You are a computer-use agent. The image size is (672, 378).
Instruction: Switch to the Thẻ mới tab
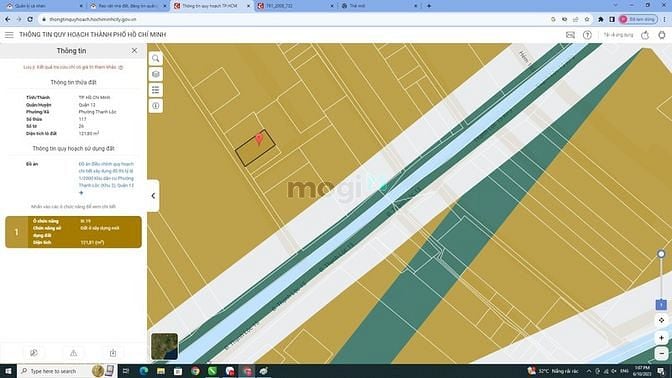tap(378, 6)
